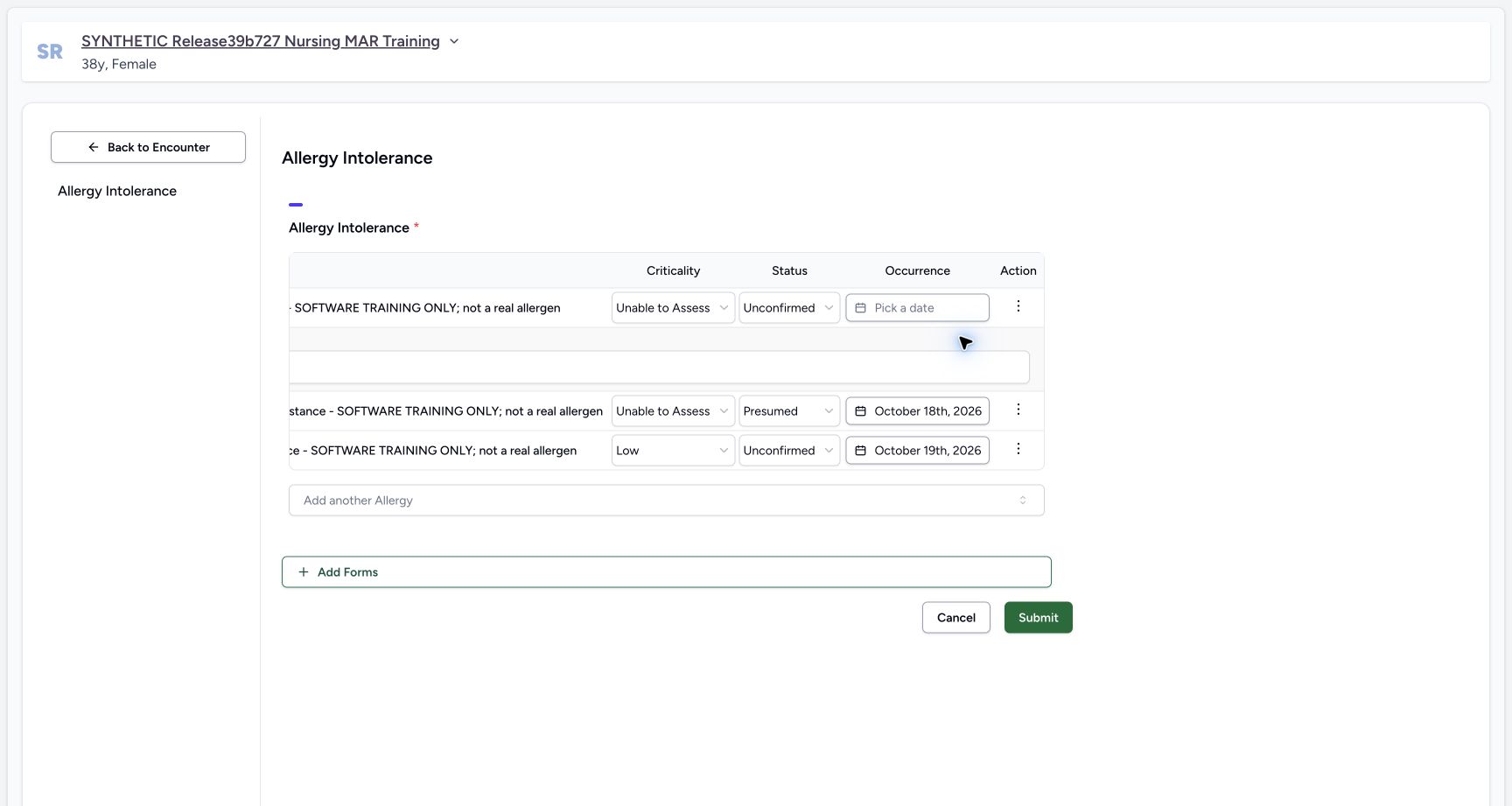
Task: Open actions menu for first allergy row
Action: pos(1018,306)
